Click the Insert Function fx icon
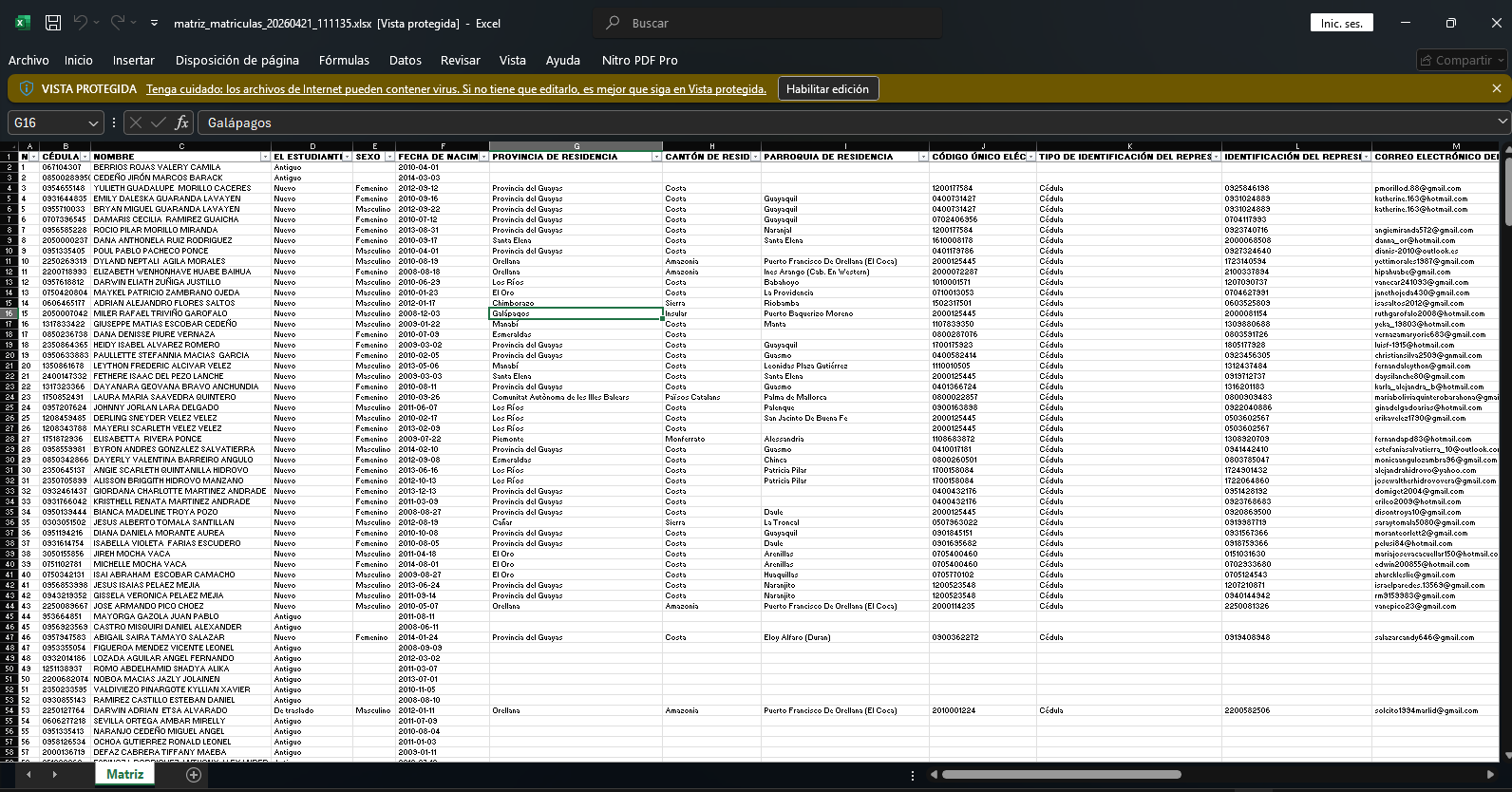 [181, 123]
